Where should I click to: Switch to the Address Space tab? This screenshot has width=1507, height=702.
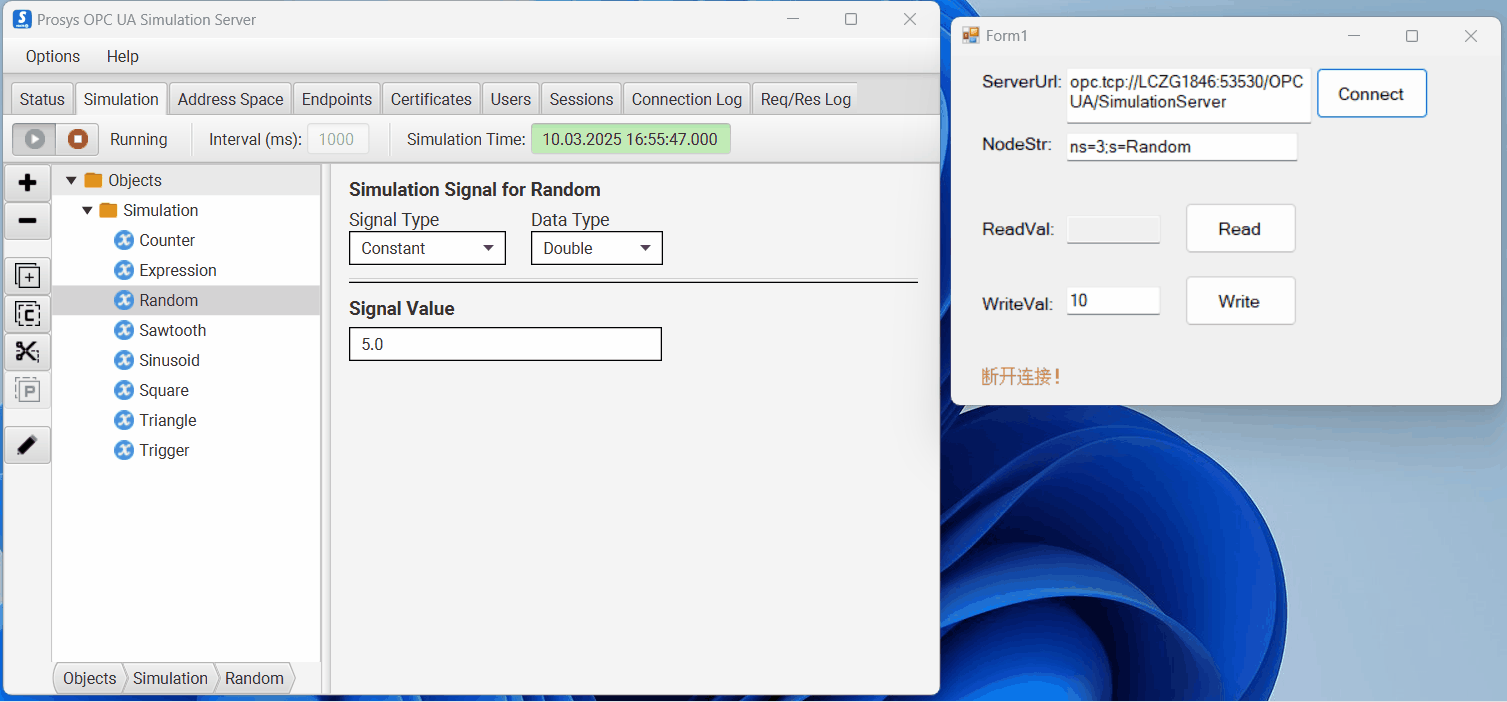click(230, 99)
